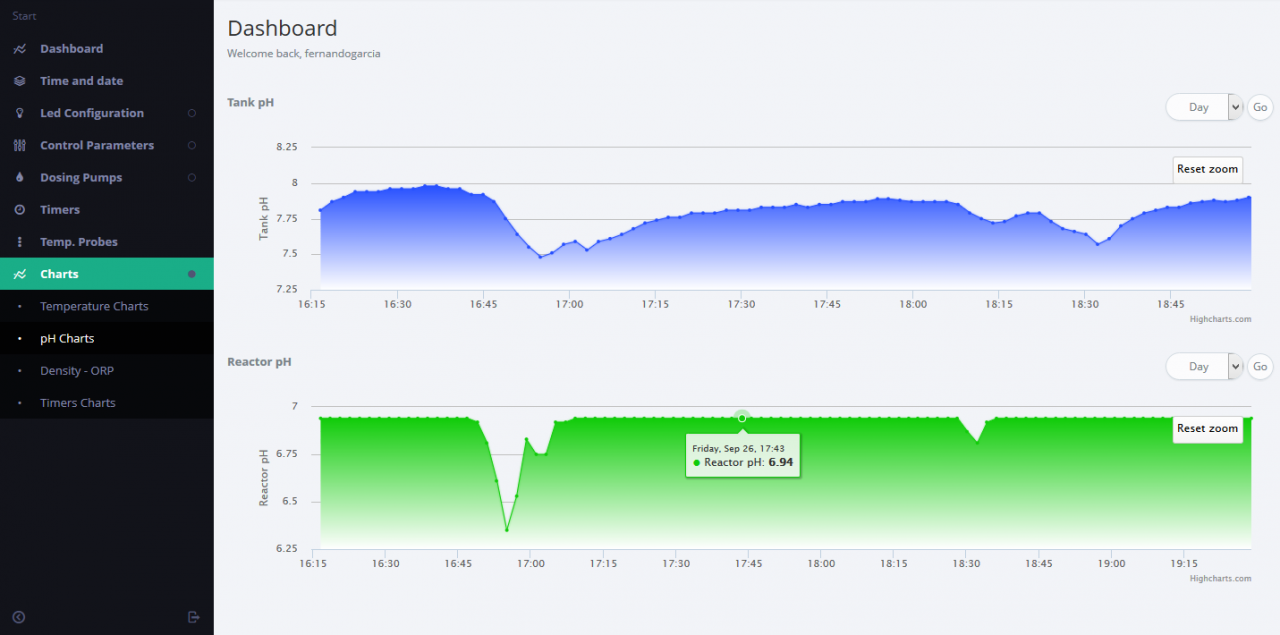
Task: Collapse the Charts menu section
Action: [x=106, y=274]
